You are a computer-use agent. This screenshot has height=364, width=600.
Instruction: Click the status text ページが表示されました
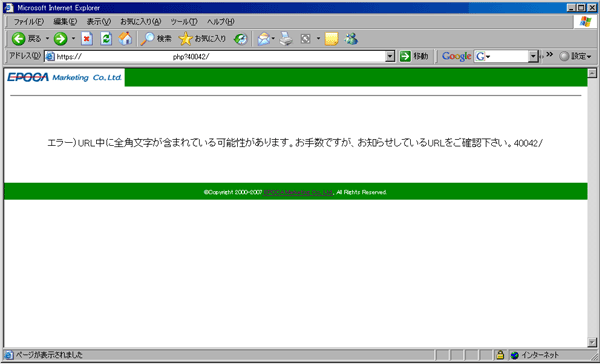[x=49, y=355]
